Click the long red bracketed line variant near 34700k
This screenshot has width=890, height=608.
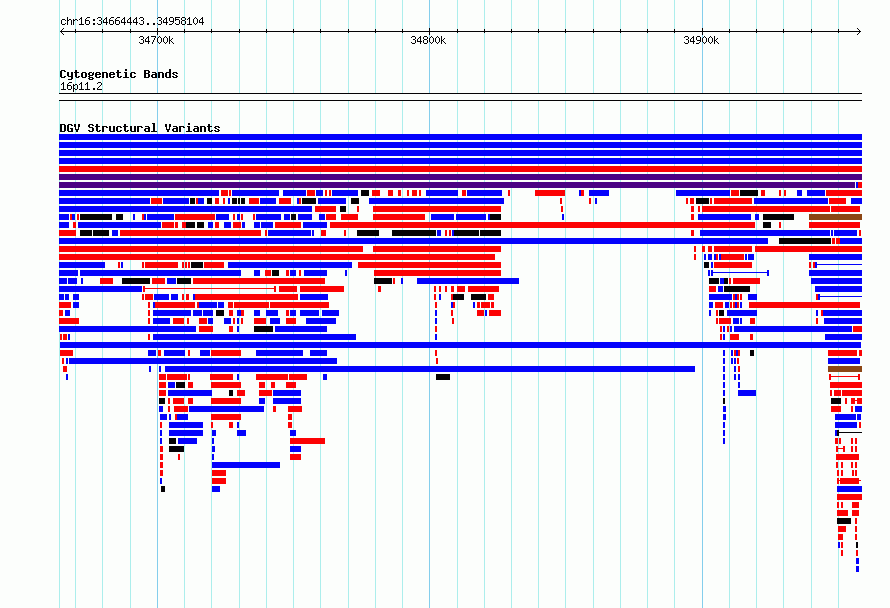[x=209, y=289]
